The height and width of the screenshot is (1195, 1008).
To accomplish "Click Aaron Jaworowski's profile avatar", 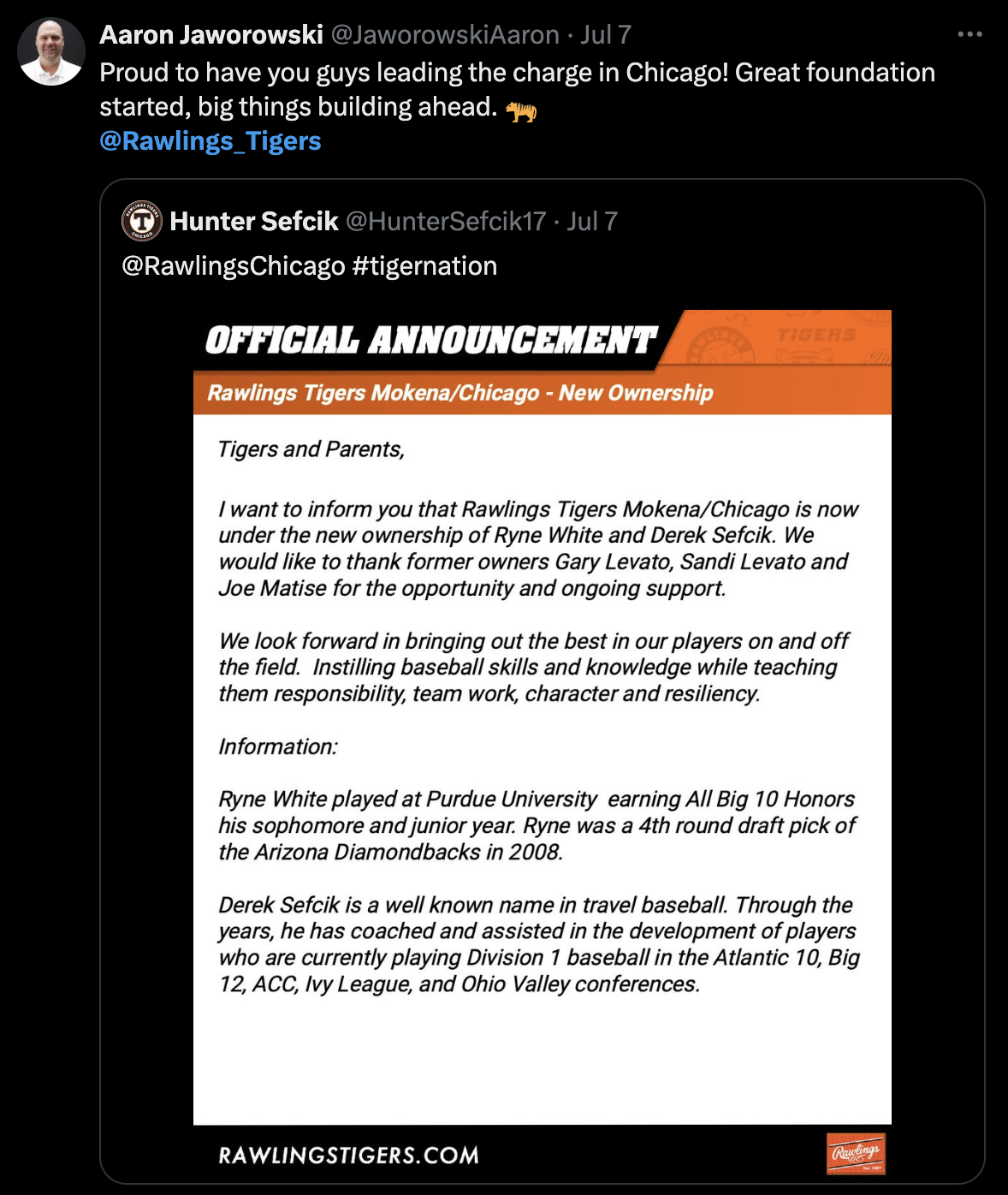I will pos(51,51).
